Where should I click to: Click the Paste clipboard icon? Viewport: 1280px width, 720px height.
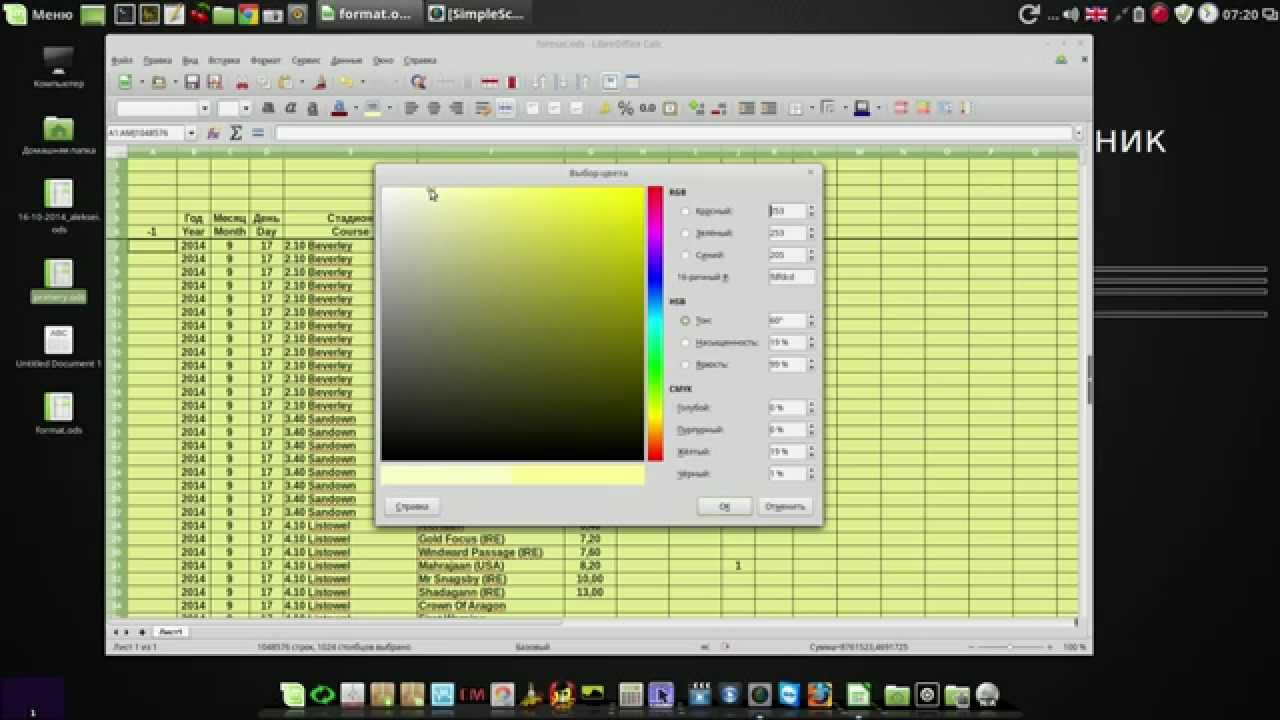(285, 82)
